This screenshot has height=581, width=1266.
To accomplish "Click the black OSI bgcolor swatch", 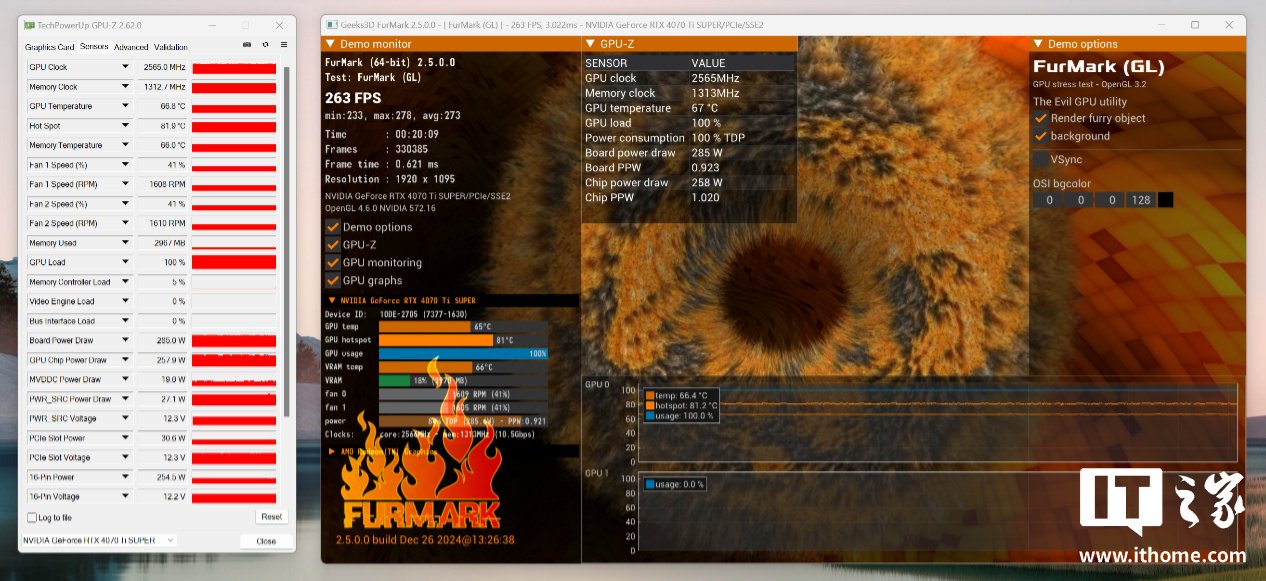I will tap(1165, 200).
